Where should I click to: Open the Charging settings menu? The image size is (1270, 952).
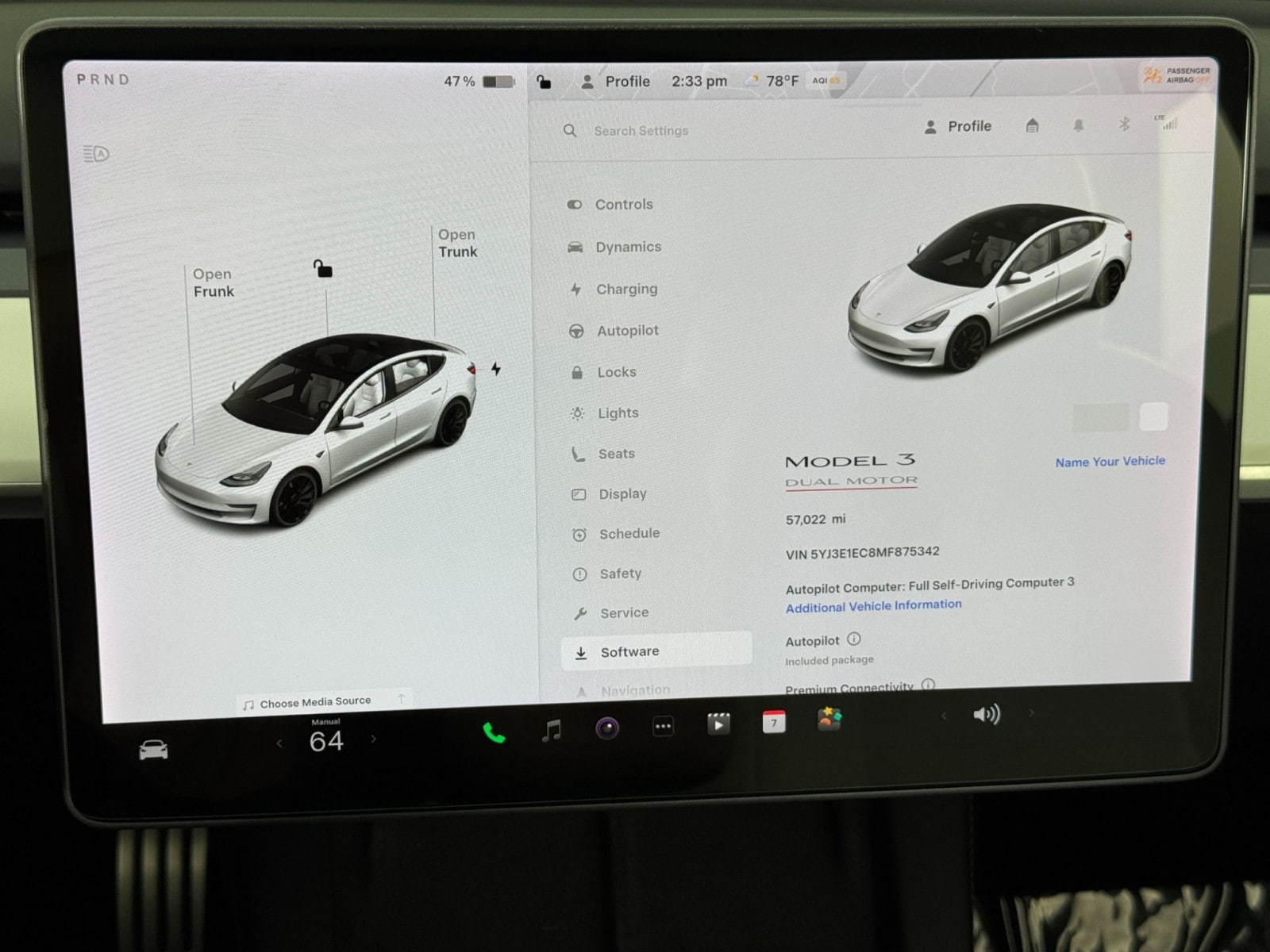pyautogui.click(x=626, y=289)
